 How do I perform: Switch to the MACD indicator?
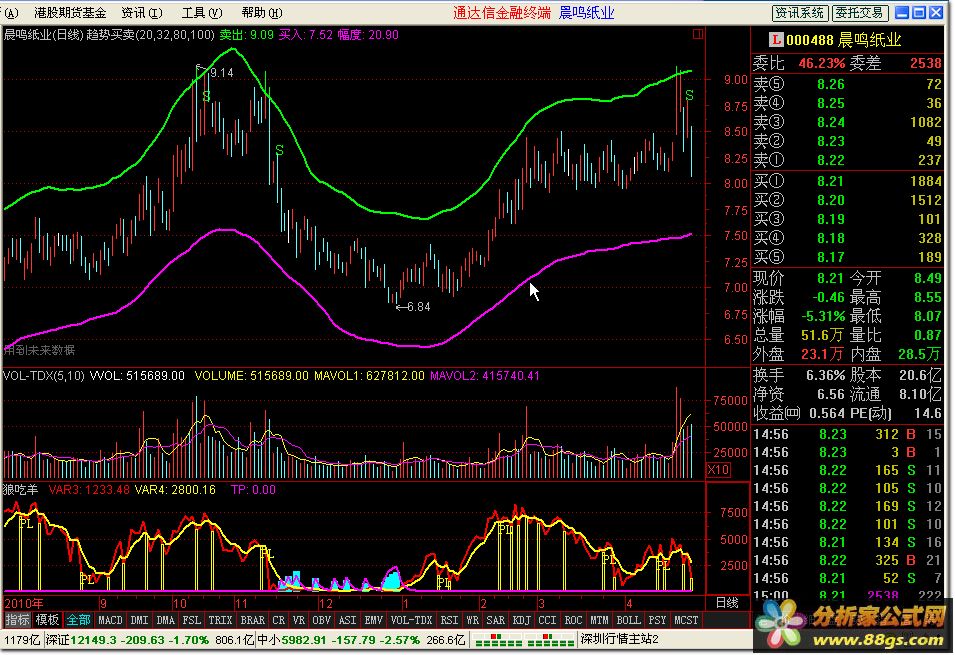[x=110, y=620]
